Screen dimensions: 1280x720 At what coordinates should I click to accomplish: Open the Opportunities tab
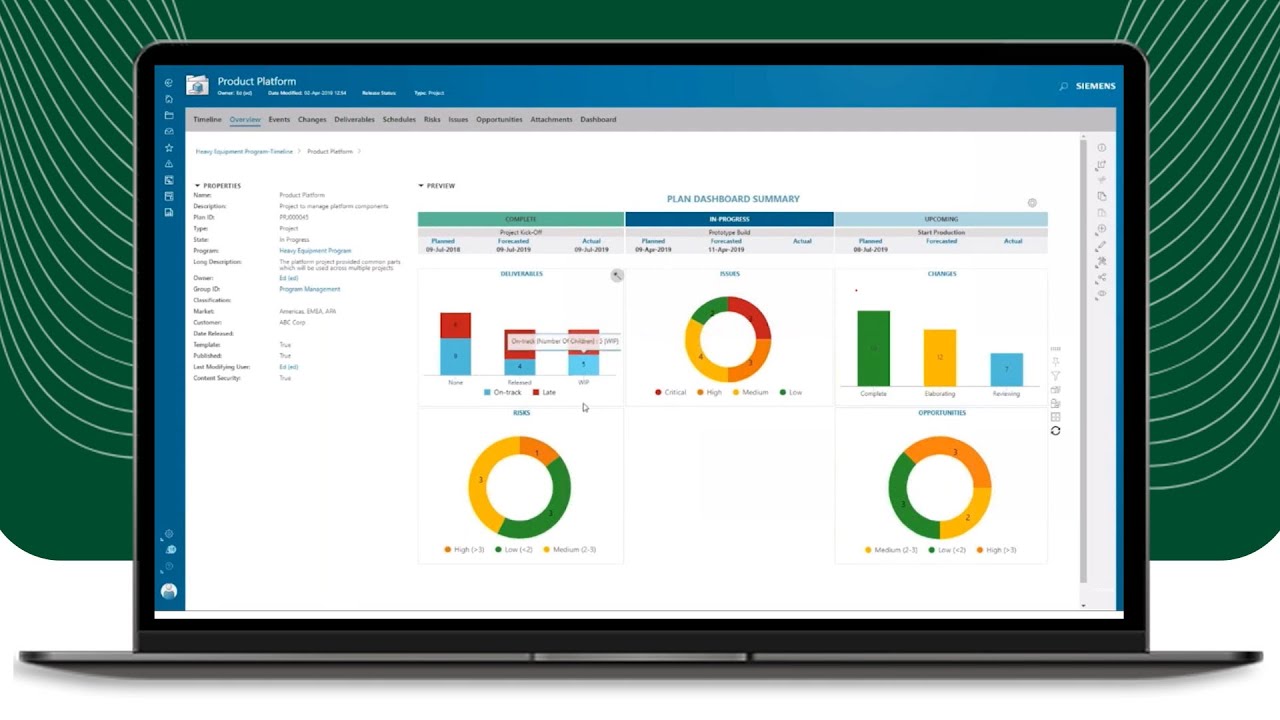point(499,120)
